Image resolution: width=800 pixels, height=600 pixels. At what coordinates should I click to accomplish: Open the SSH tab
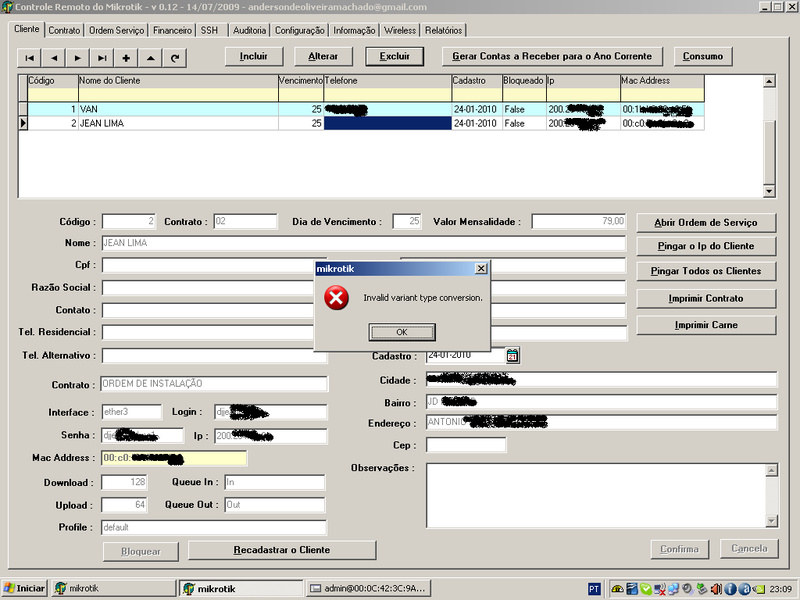click(x=210, y=31)
